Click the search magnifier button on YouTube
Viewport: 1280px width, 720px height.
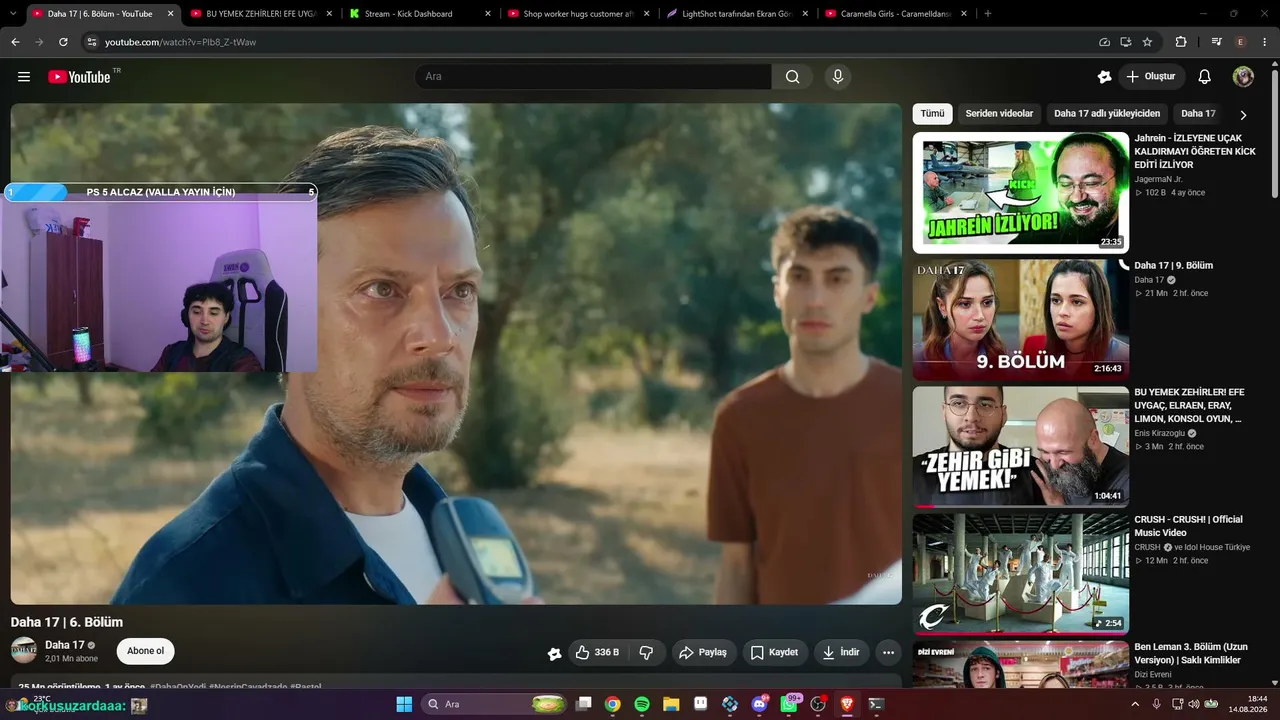tap(792, 77)
